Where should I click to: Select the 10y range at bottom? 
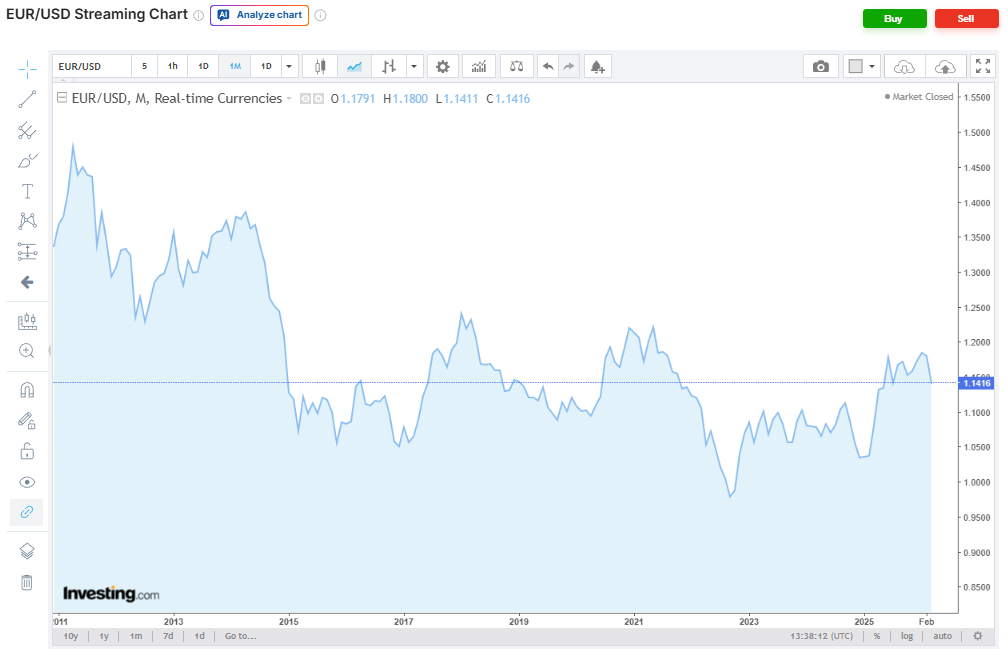click(70, 636)
